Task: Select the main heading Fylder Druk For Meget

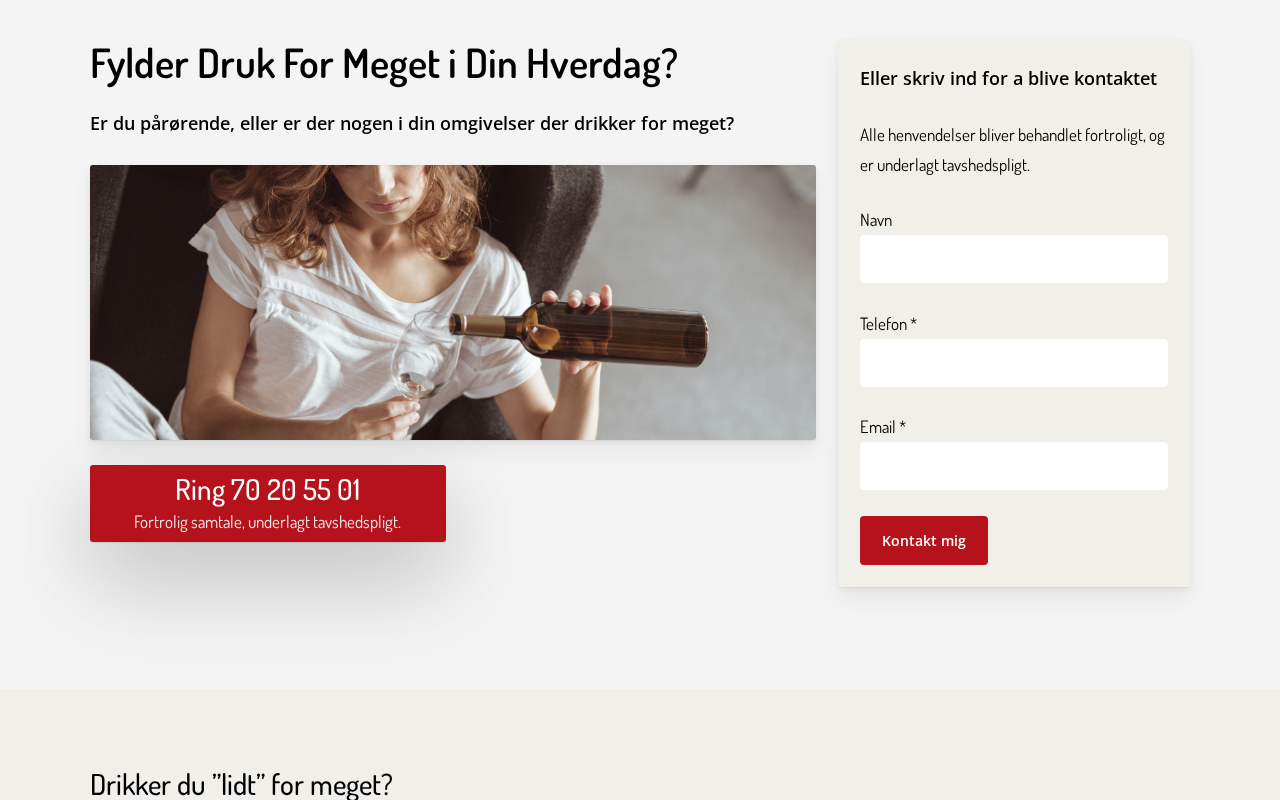Action: tap(384, 63)
